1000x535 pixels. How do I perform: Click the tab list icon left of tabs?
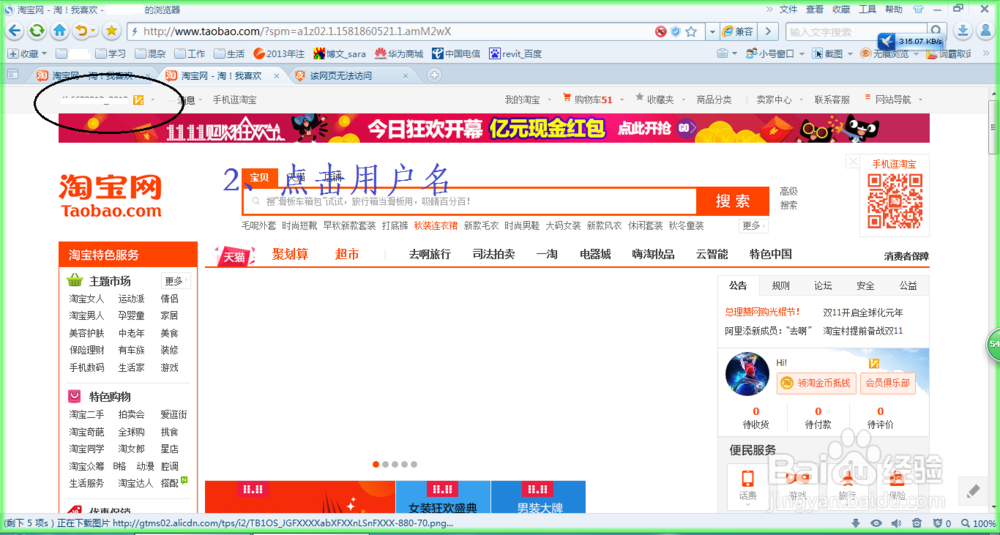(11, 75)
